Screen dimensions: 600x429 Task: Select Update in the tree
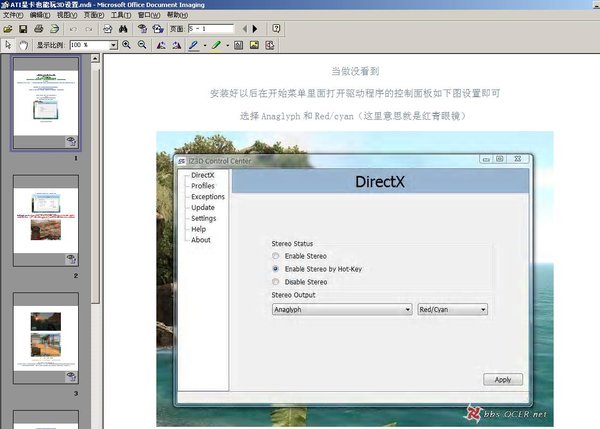pyautogui.click(x=203, y=207)
